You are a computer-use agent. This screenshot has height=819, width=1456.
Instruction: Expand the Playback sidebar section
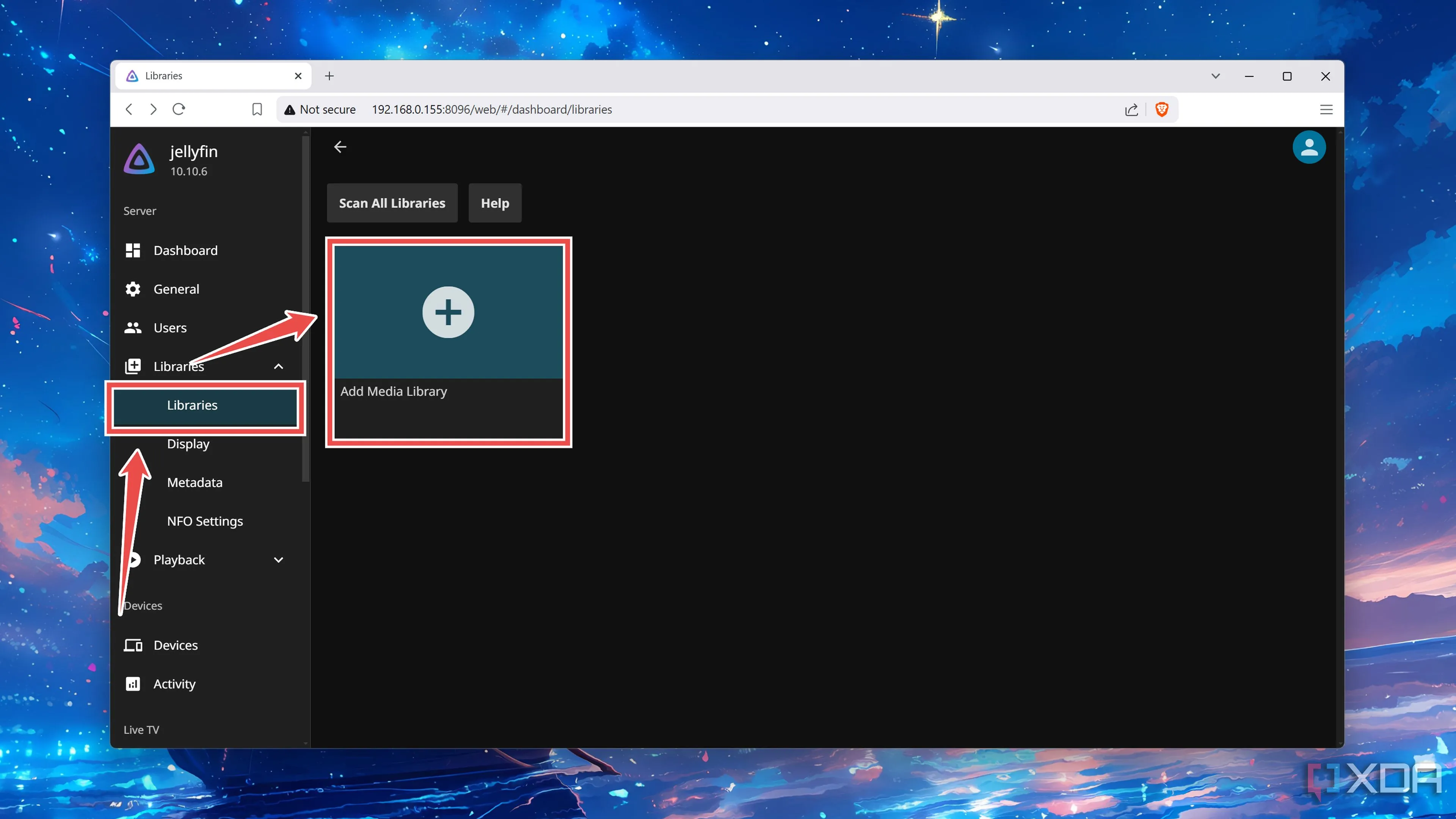pyautogui.click(x=278, y=560)
